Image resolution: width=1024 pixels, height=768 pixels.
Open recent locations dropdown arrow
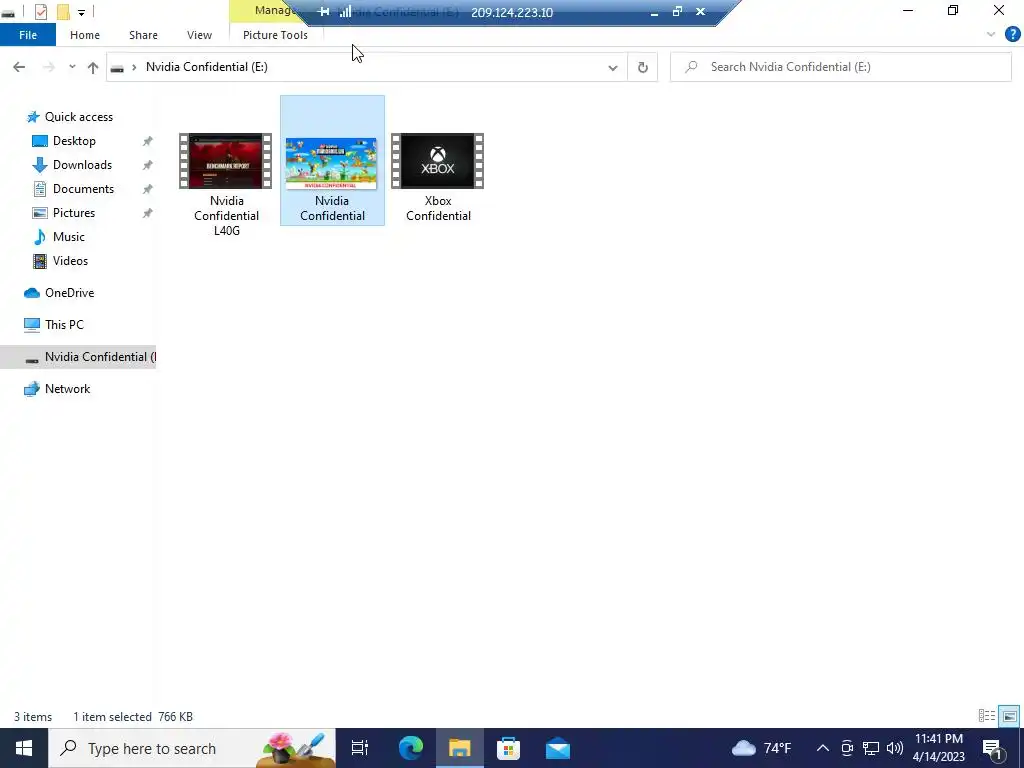click(x=72, y=67)
